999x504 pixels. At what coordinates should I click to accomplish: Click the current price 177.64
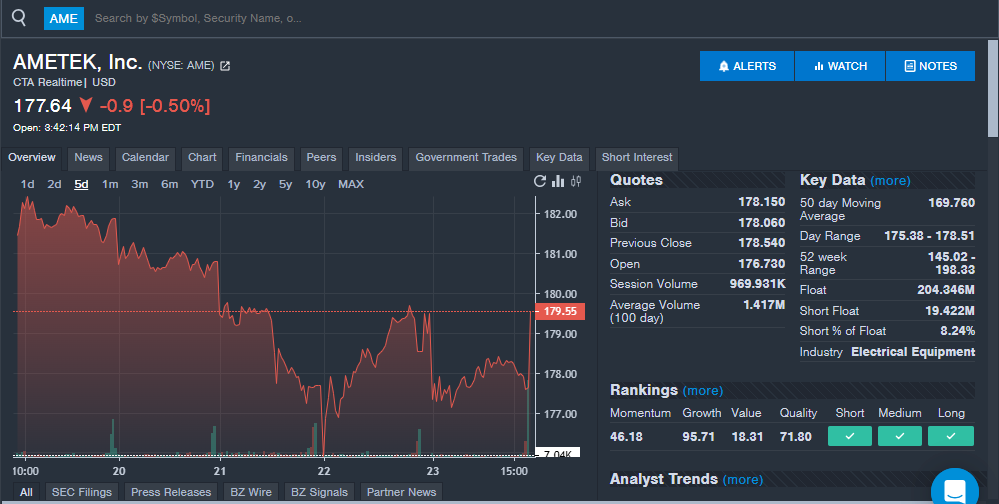click(43, 105)
